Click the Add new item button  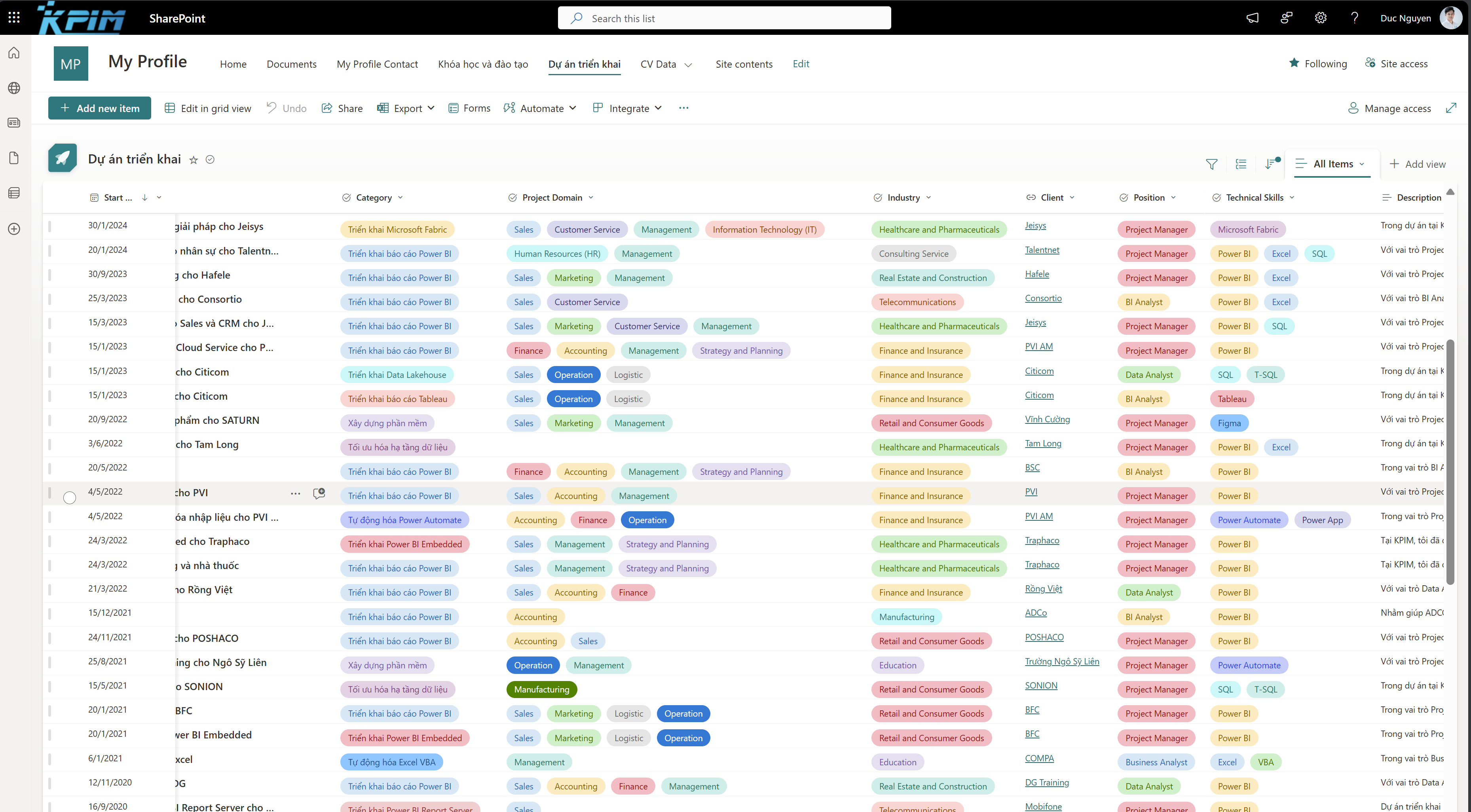tap(99, 108)
